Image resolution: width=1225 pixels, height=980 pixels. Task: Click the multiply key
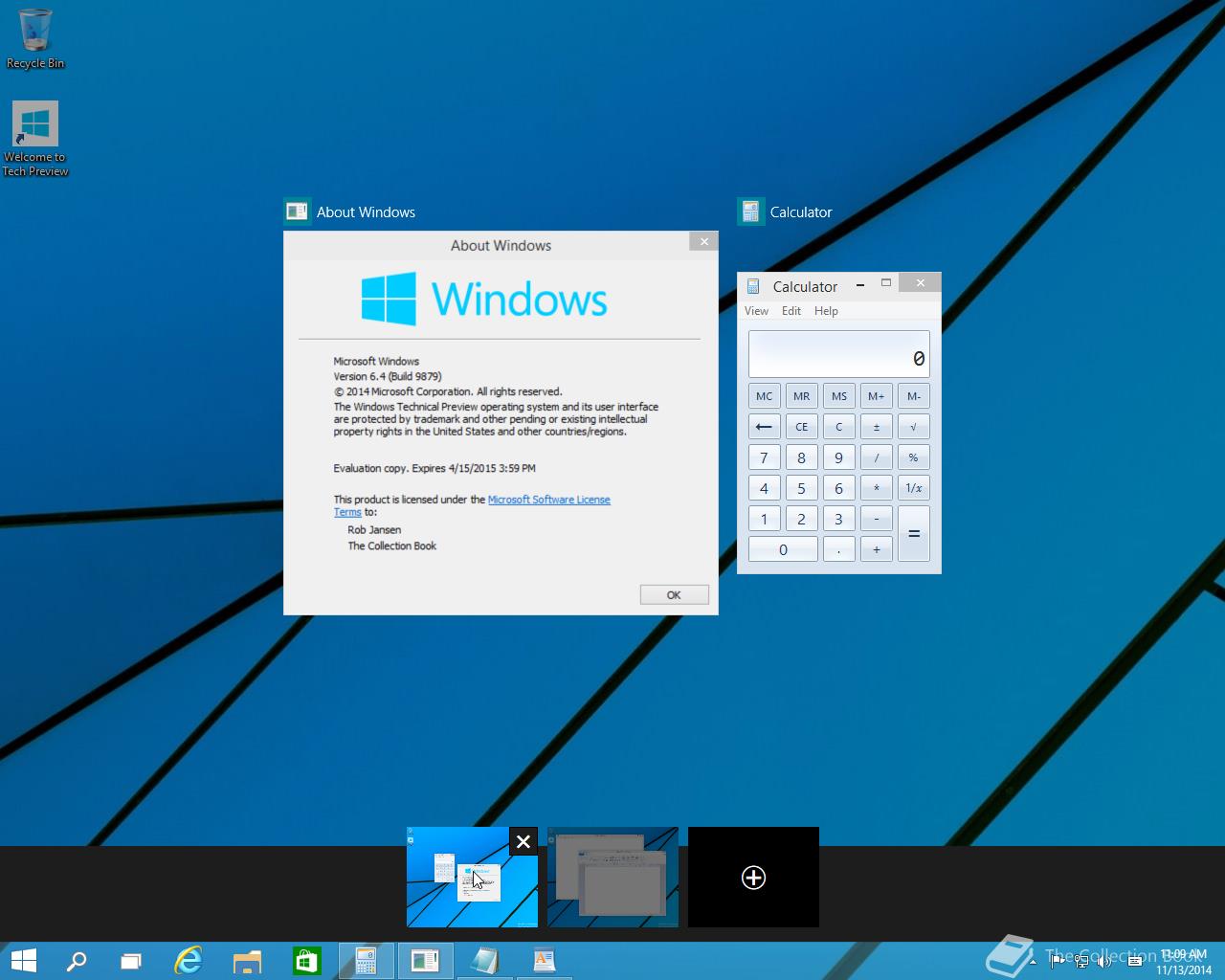[x=877, y=488]
